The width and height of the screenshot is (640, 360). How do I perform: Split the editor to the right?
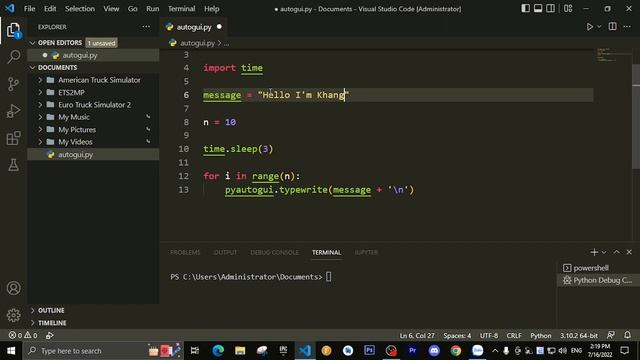(x=613, y=27)
